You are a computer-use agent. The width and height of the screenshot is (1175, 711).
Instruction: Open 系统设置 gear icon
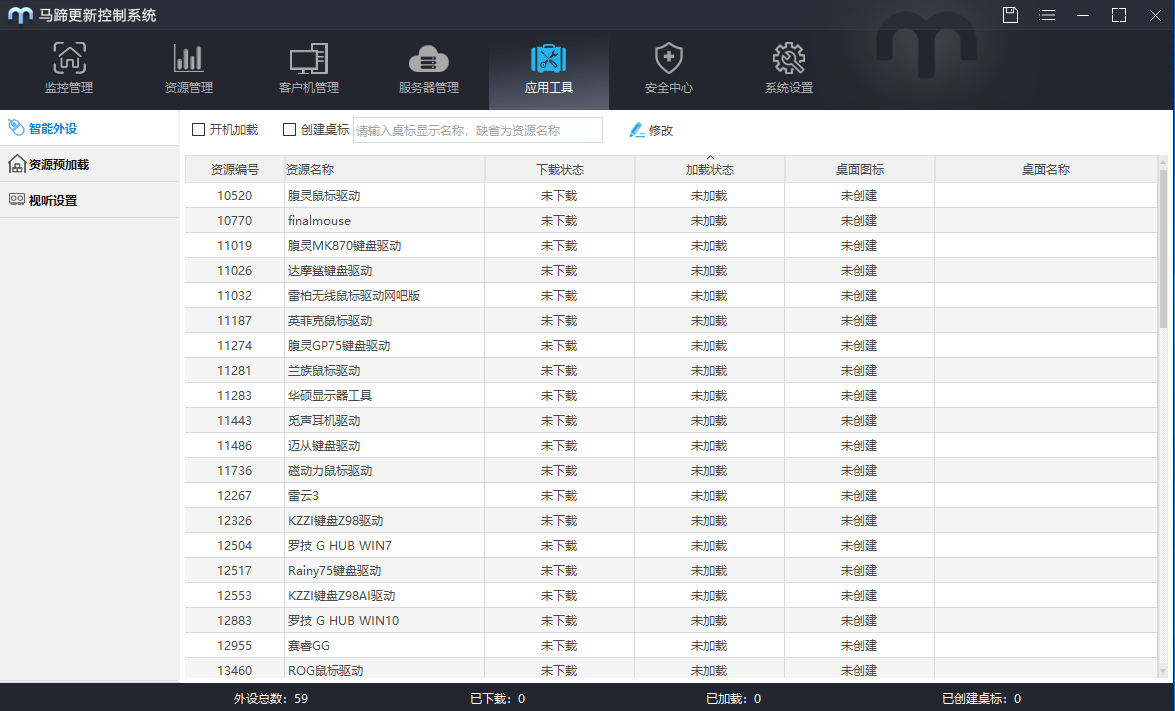pos(789,58)
